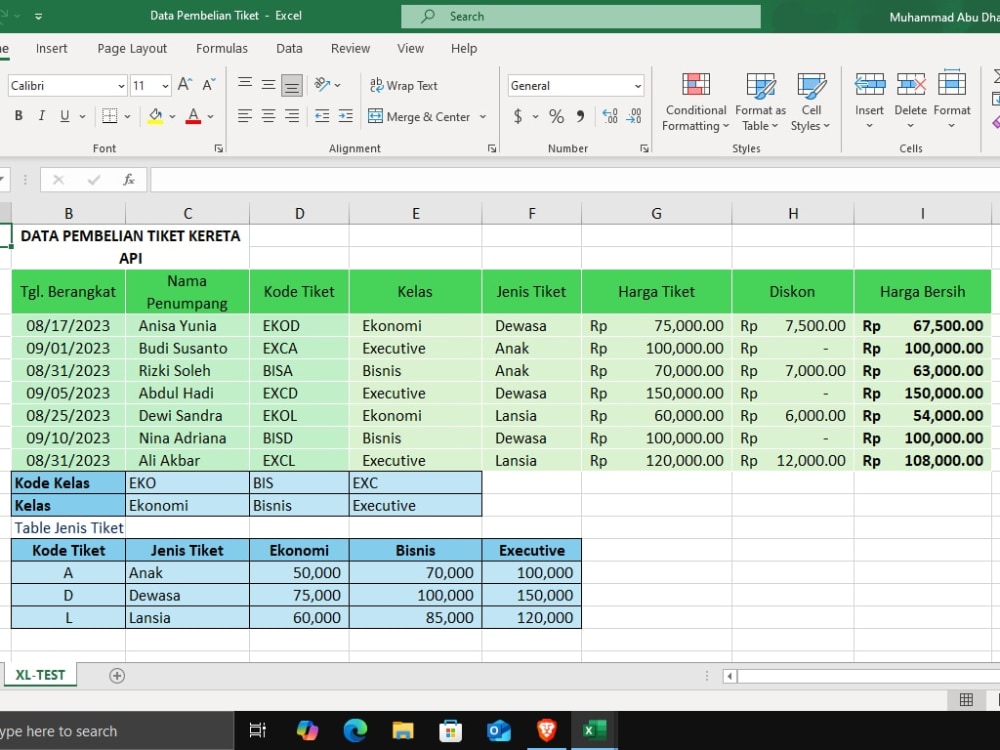The width and height of the screenshot is (1000, 750).
Task: Open the Review tab
Action: click(350, 48)
